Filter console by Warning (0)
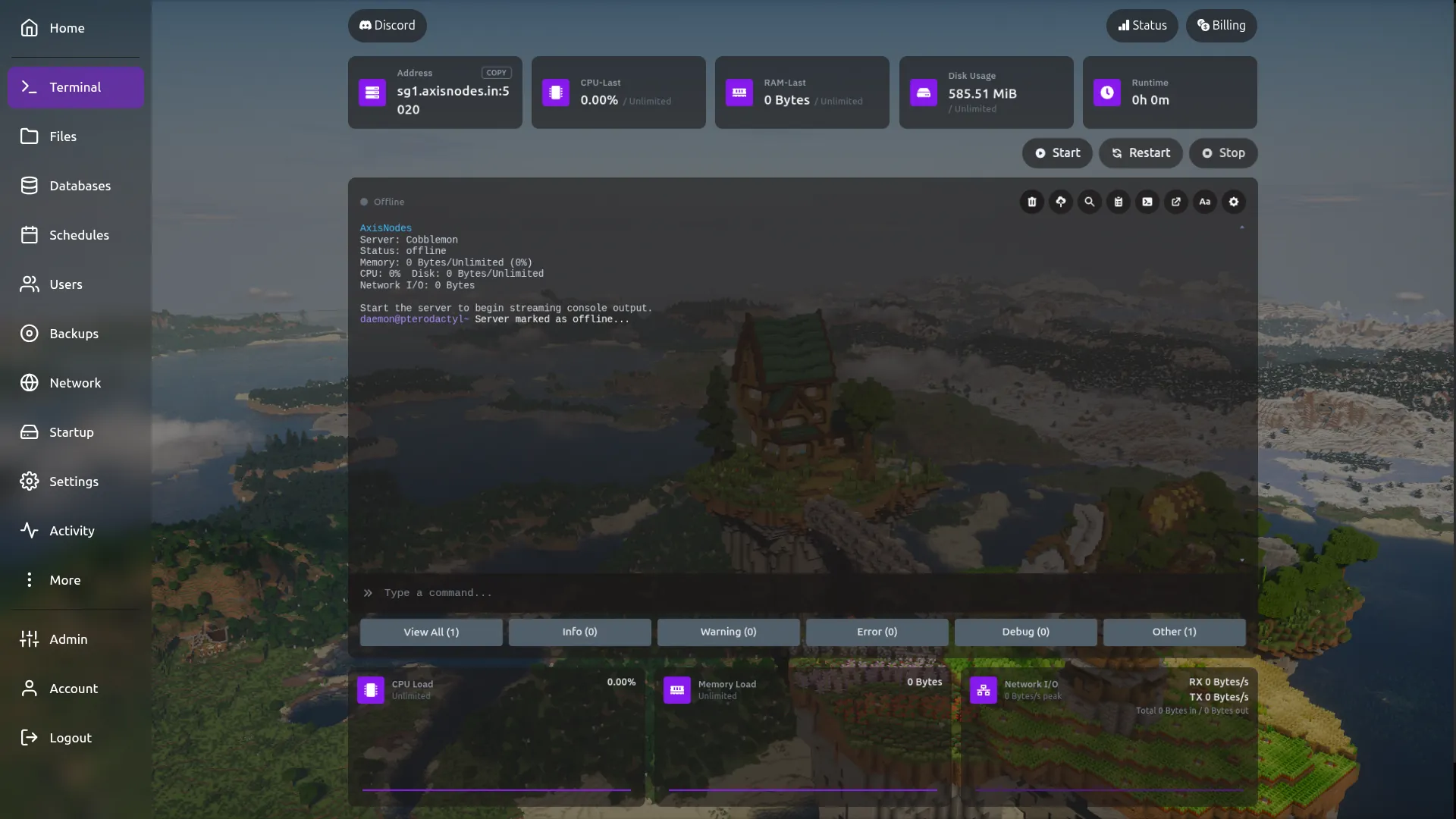The height and width of the screenshot is (819, 1456). point(728,632)
